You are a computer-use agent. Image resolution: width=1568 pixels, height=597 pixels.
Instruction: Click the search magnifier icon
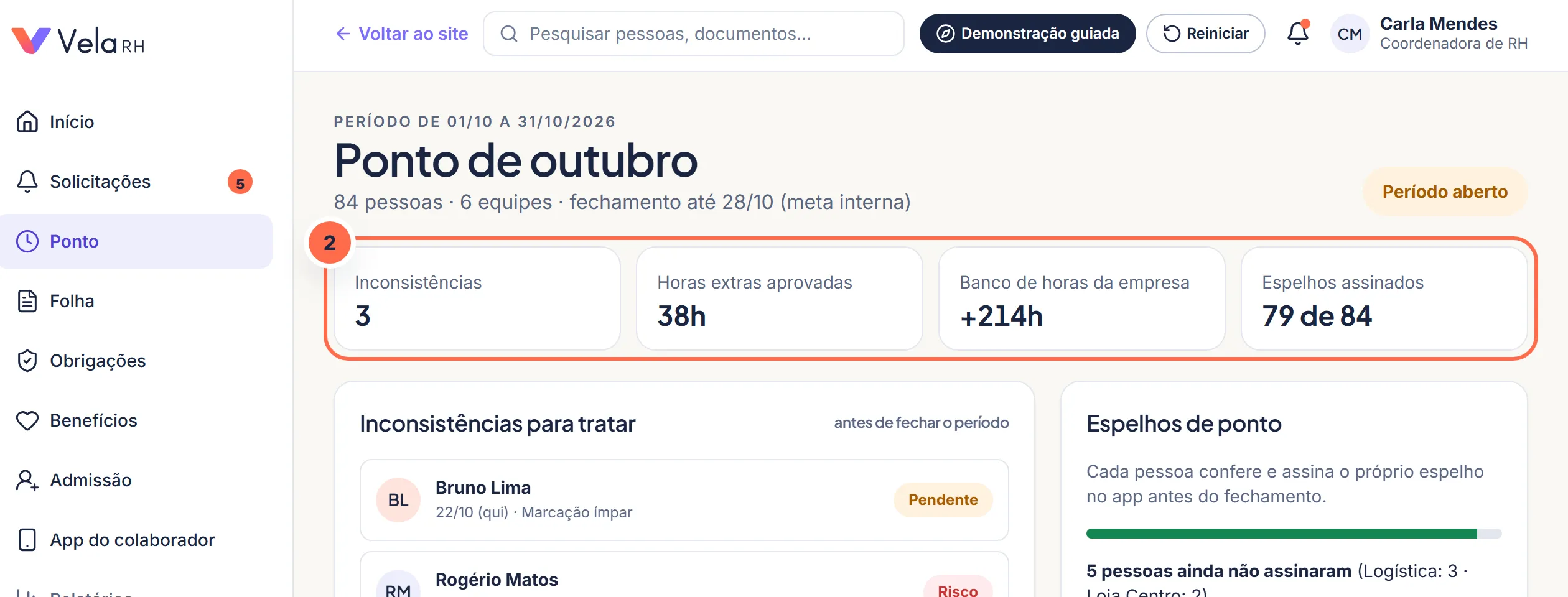pos(509,34)
